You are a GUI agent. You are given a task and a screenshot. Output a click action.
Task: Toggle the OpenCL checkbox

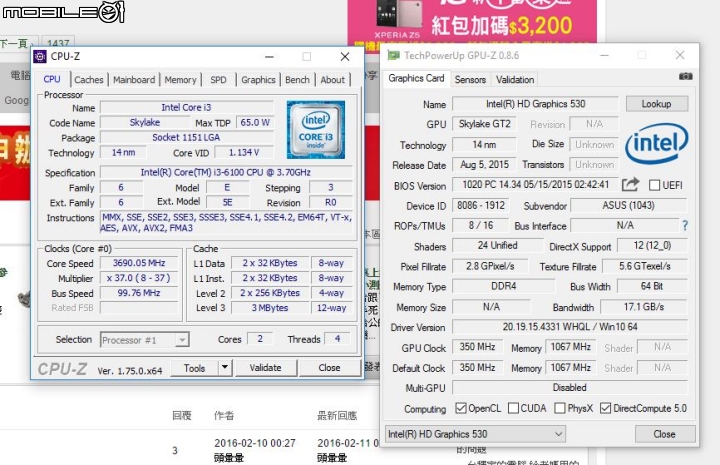(x=461, y=408)
